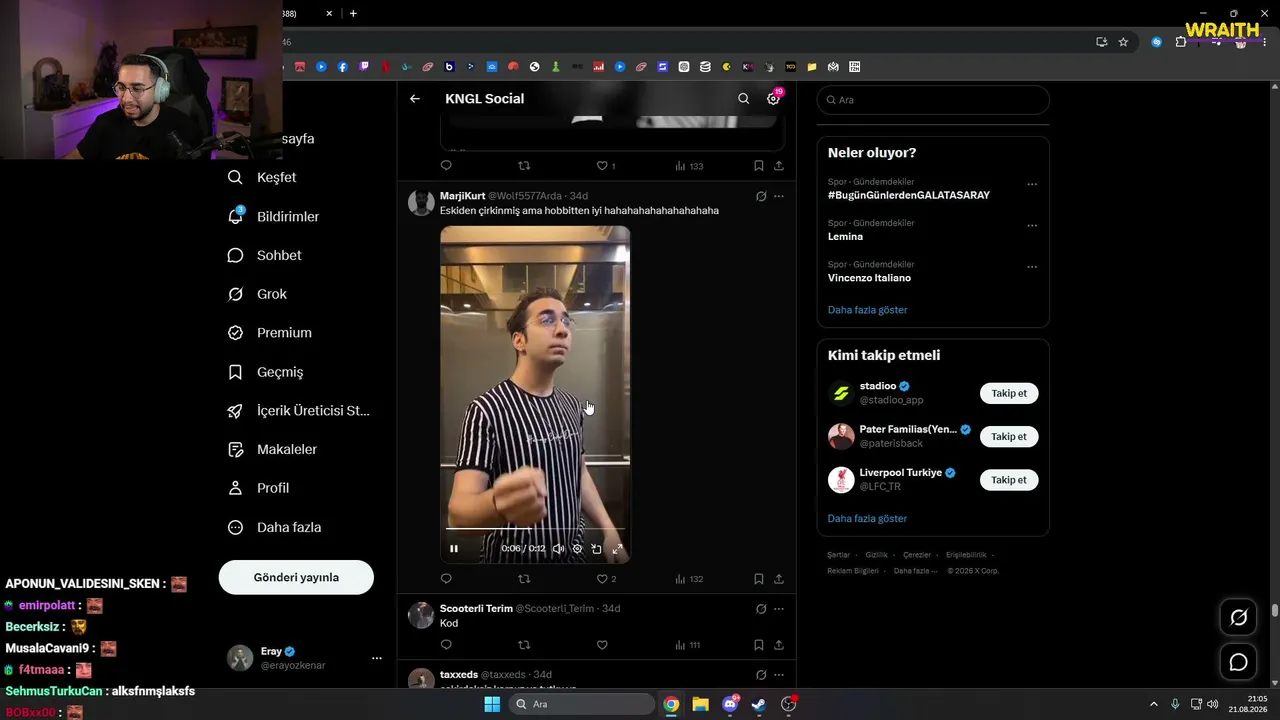Pause the playing video in MarjiKurt's post

click(x=454, y=548)
